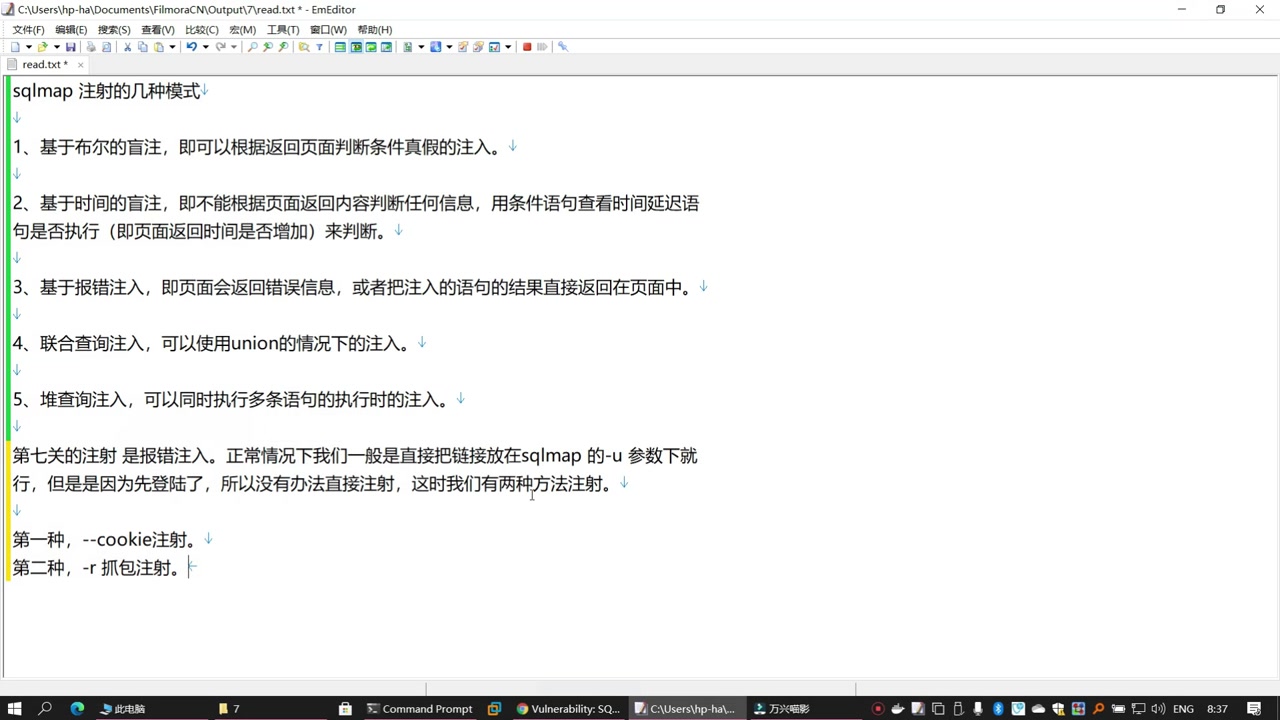
Task: Paste using the clipboard icon
Action: (158, 47)
